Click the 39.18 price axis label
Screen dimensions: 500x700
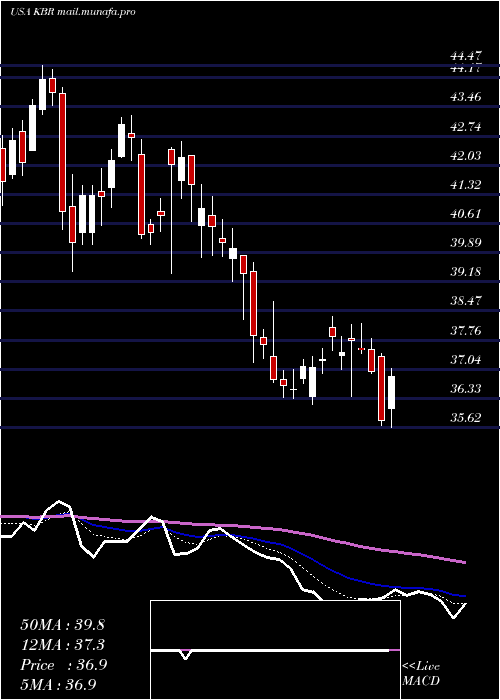[x=466, y=272]
